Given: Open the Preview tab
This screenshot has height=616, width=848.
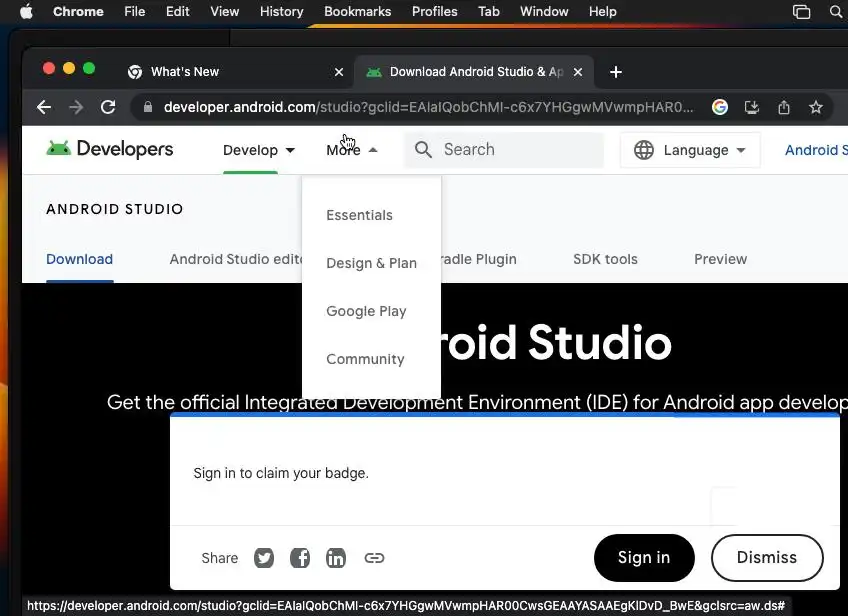Looking at the screenshot, I should coord(720,259).
